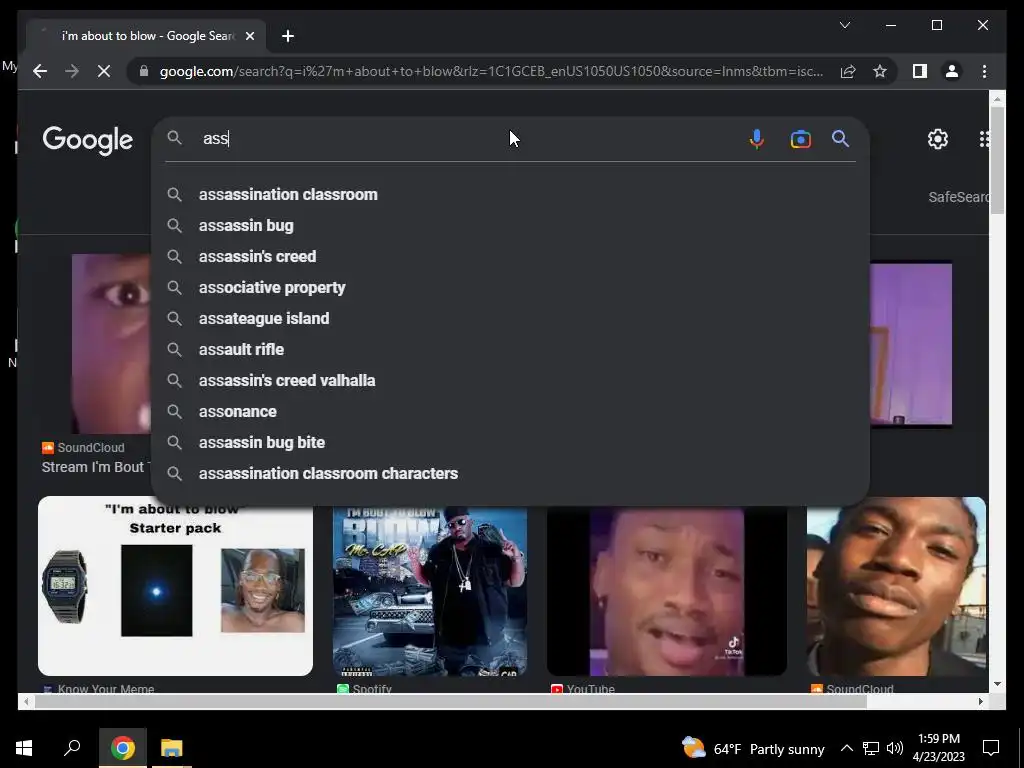The width and height of the screenshot is (1024, 768).
Task: Expand the tab search chevron in the title bar
Action: (x=844, y=25)
